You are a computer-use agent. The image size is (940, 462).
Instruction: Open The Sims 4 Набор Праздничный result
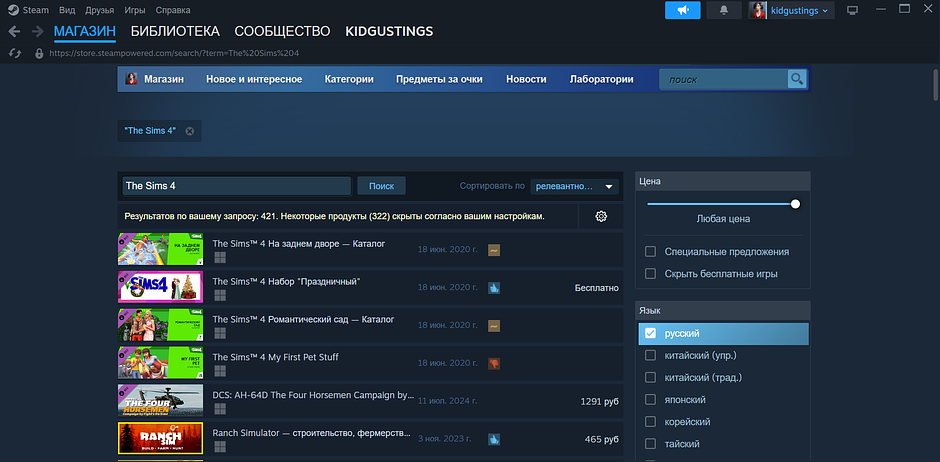tap(370, 288)
